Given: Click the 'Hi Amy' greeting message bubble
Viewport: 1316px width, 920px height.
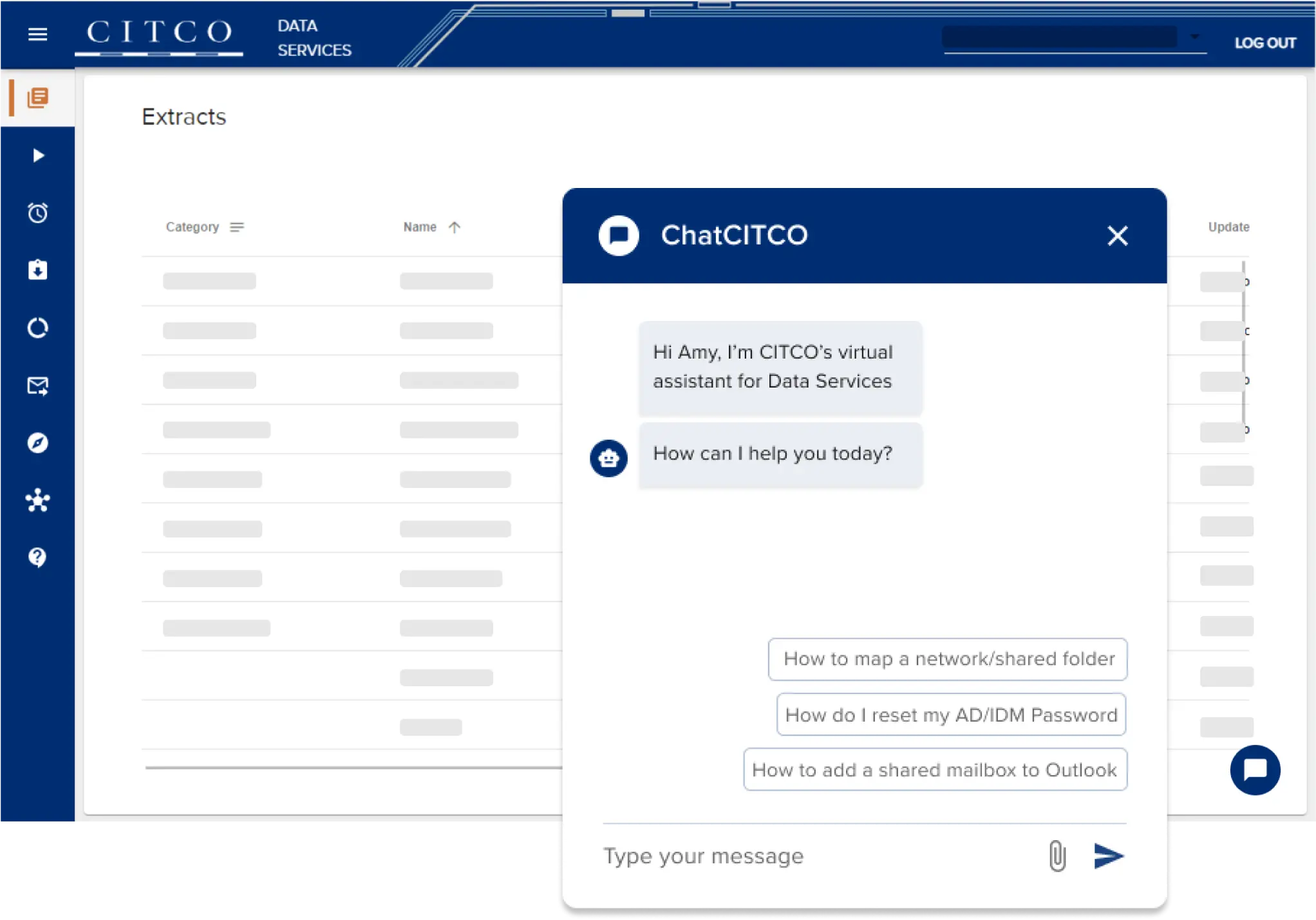Looking at the screenshot, I should (780, 368).
